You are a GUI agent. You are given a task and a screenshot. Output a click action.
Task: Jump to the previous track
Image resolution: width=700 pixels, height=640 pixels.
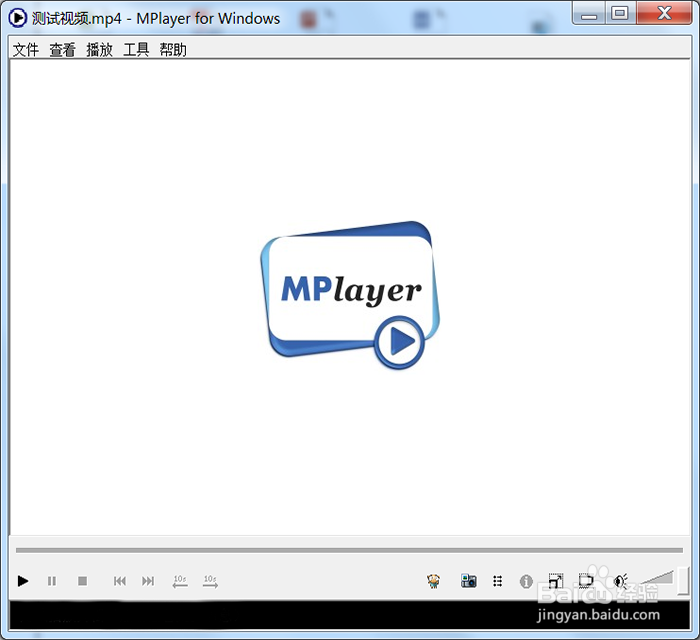pyautogui.click(x=120, y=581)
